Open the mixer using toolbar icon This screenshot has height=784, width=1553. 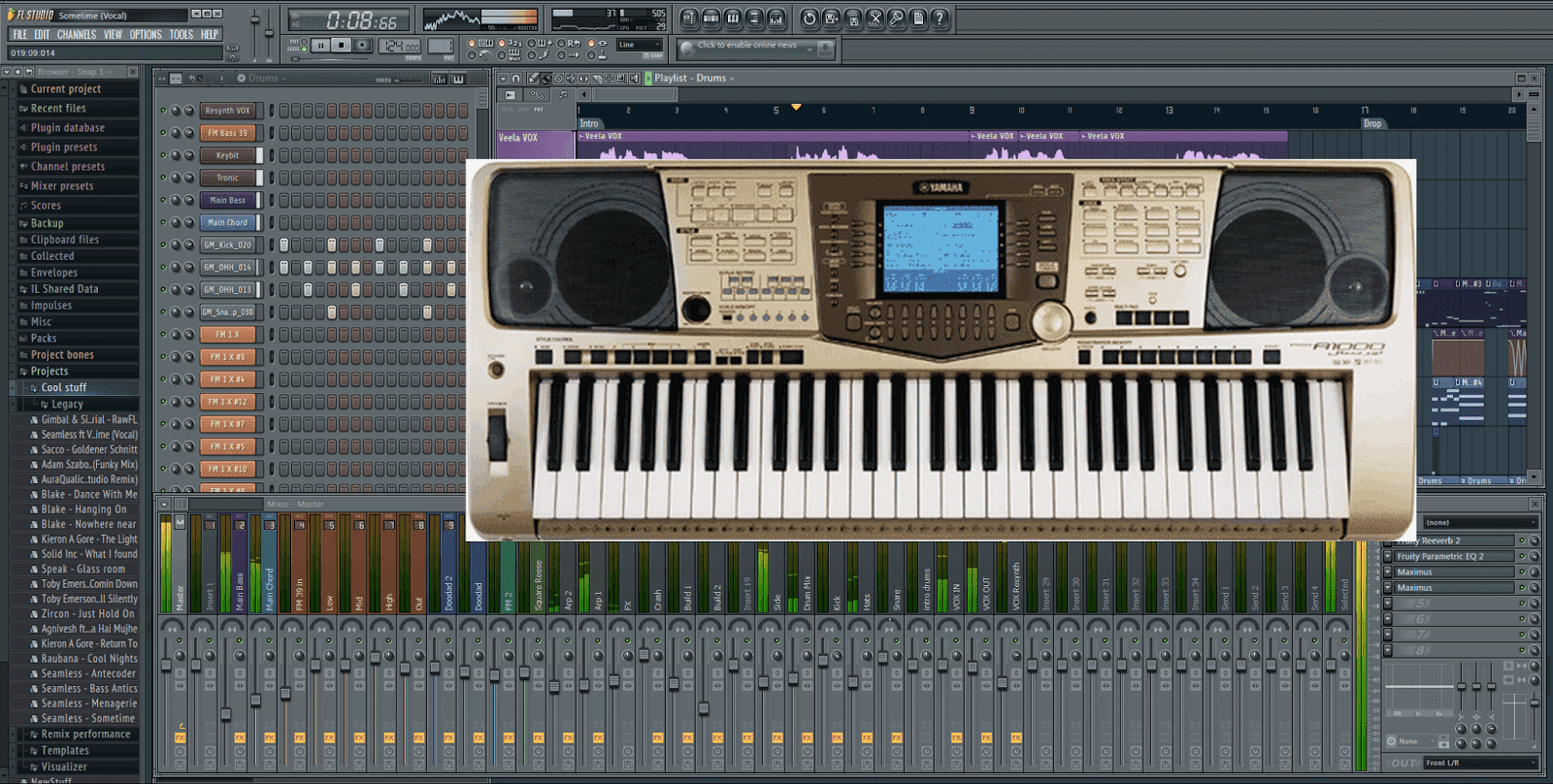click(776, 18)
